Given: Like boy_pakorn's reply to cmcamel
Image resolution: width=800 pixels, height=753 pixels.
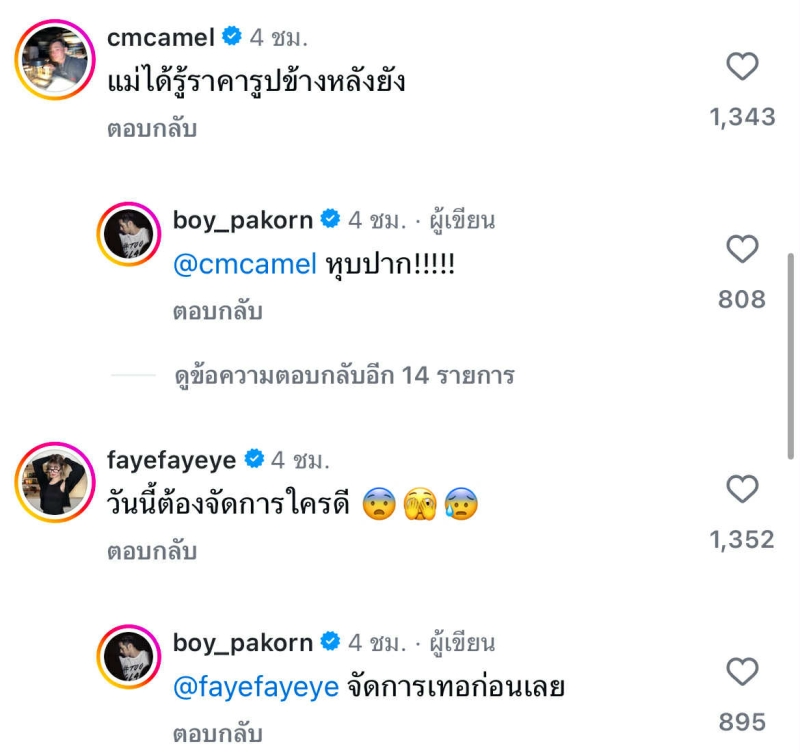Looking at the screenshot, I should (x=742, y=250).
